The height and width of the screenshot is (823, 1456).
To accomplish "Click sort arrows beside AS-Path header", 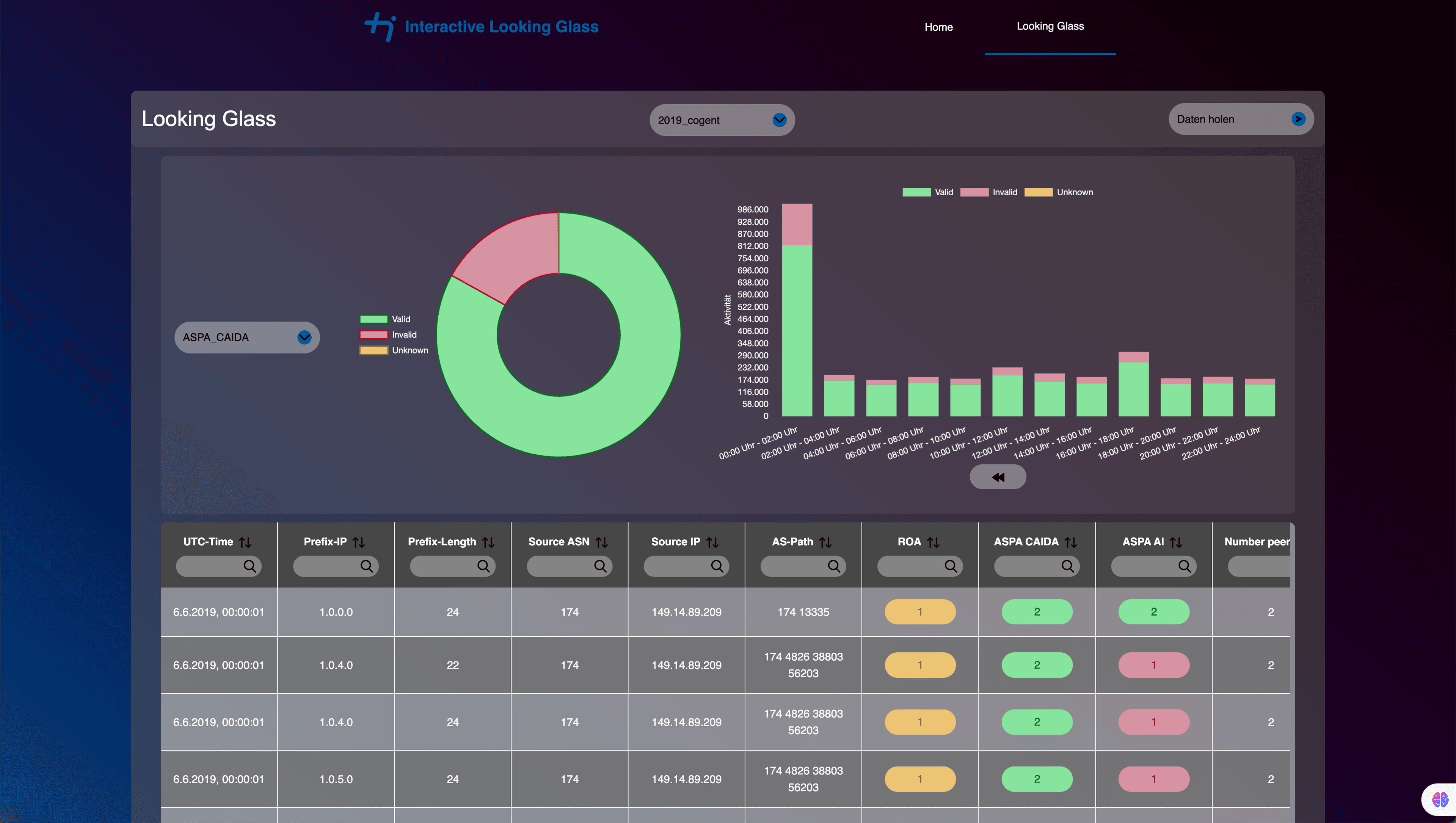I will (x=825, y=542).
